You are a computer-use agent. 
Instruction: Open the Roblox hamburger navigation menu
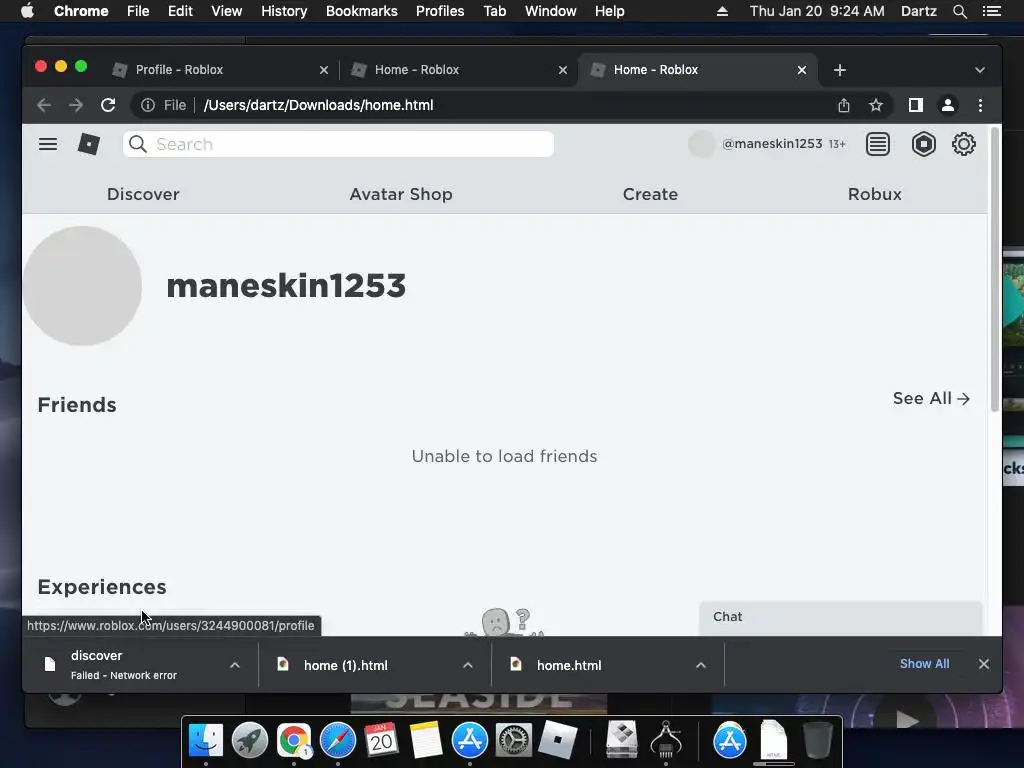pyautogui.click(x=48, y=144)
